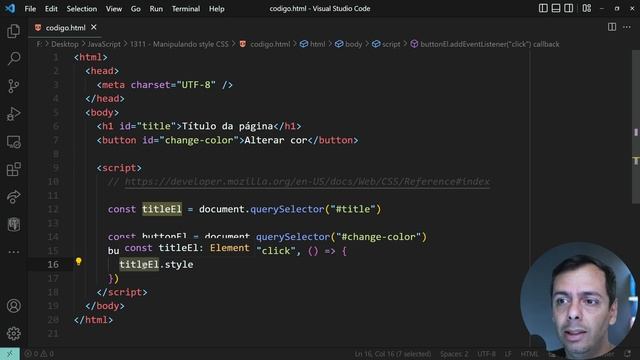Click "#change-color" string on line 14
This screenshot has height=360, width=640.
click(378, 237)
